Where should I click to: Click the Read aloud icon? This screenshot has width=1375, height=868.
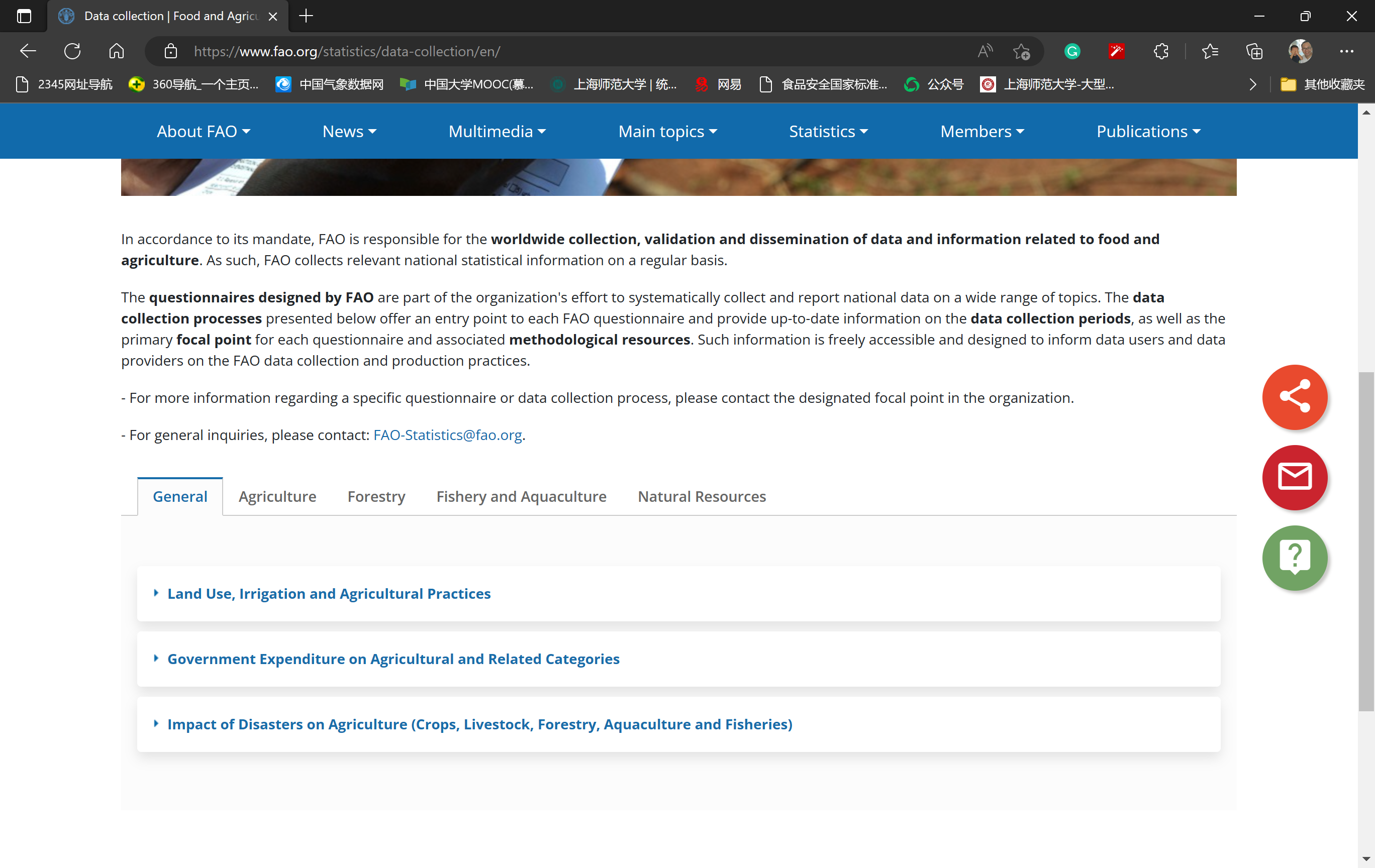985,51
